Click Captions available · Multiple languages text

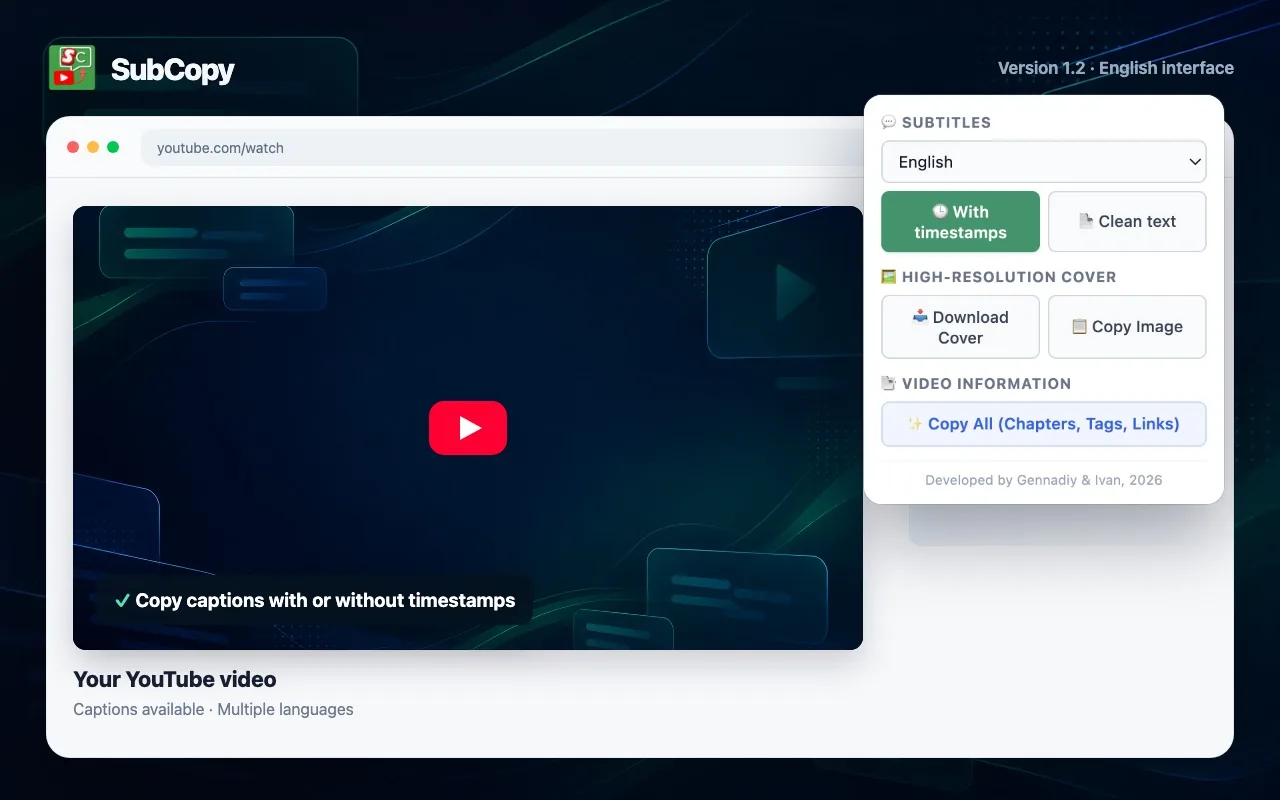[213, 709]
